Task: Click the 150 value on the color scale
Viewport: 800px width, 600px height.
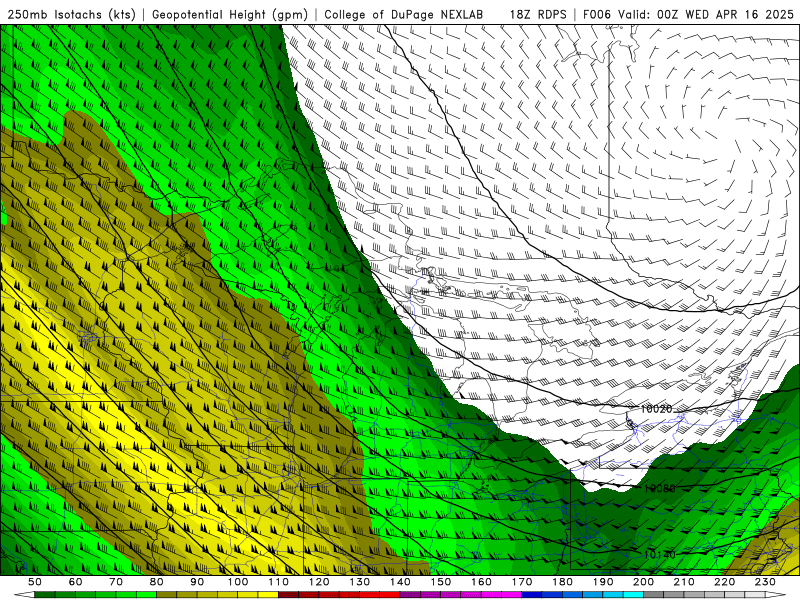Action: click(440, 582)
